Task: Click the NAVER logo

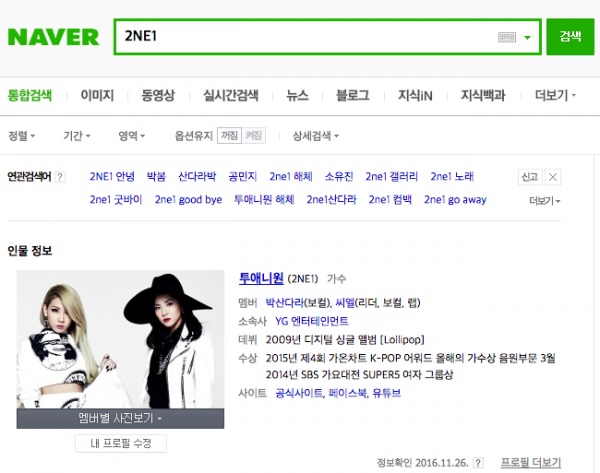Action: 53,37
